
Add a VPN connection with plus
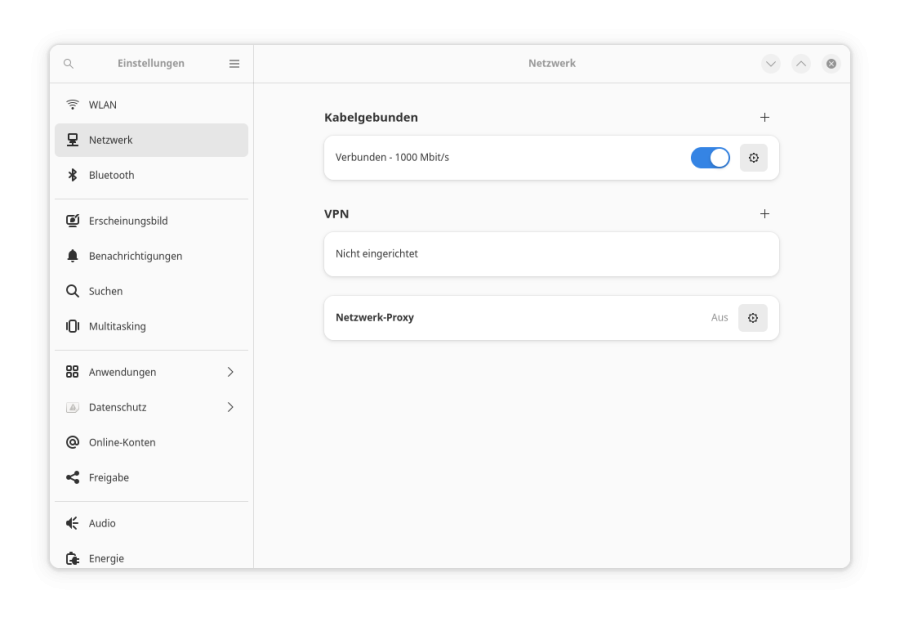765,214
